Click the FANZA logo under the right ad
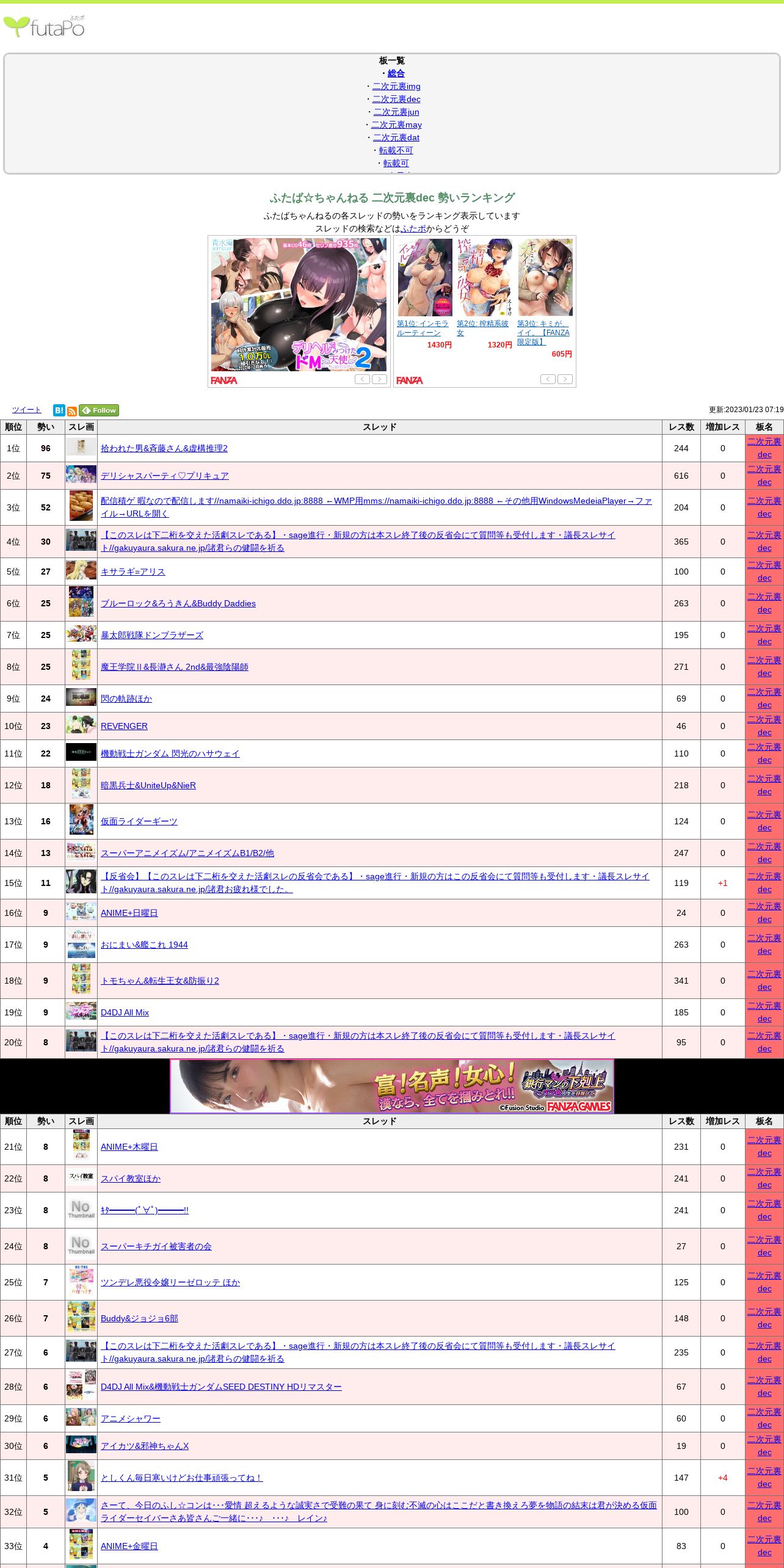This screenshot has height=1568, width=784. (410, 380)
